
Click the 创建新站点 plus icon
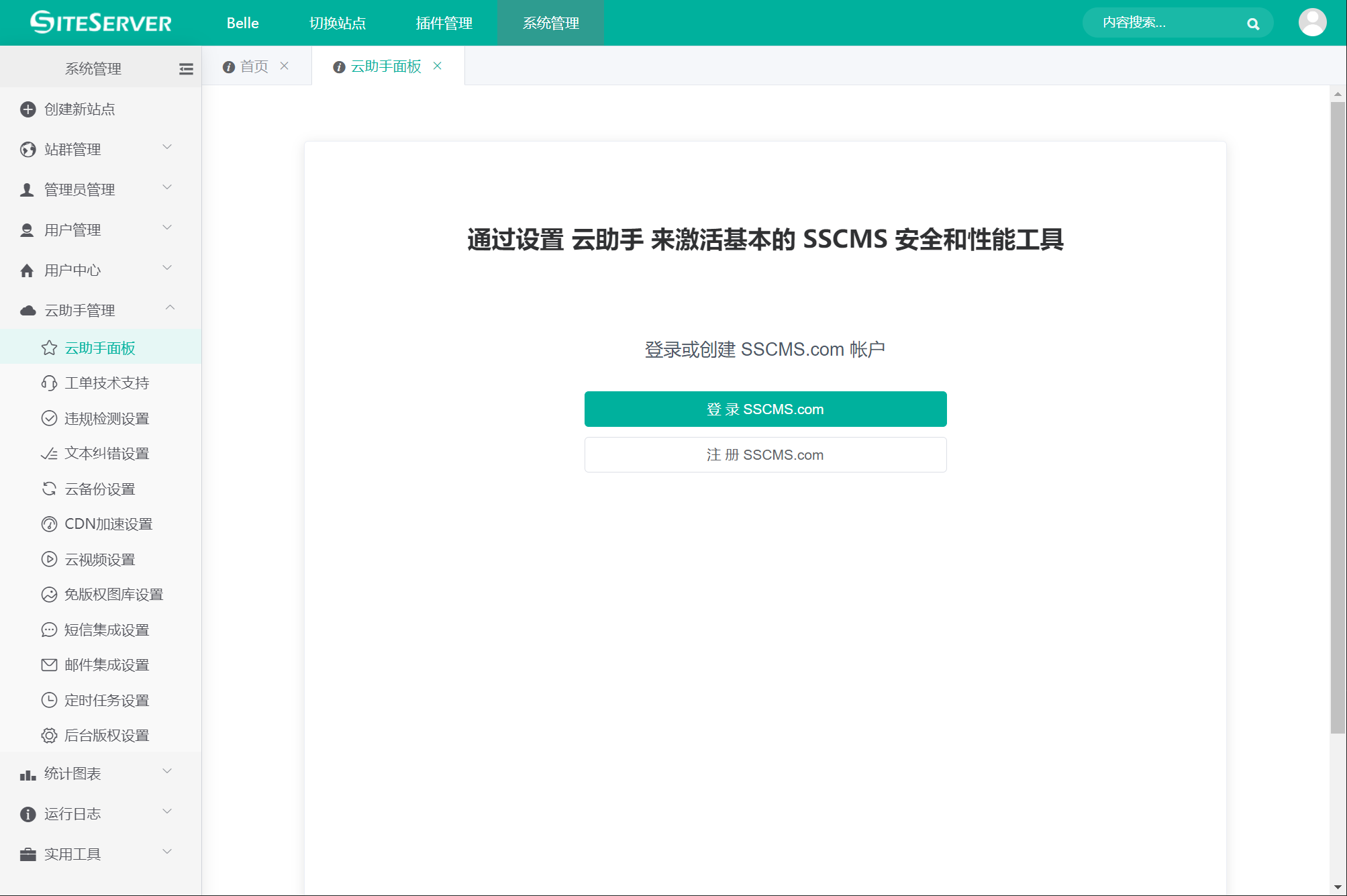point(28,109)
